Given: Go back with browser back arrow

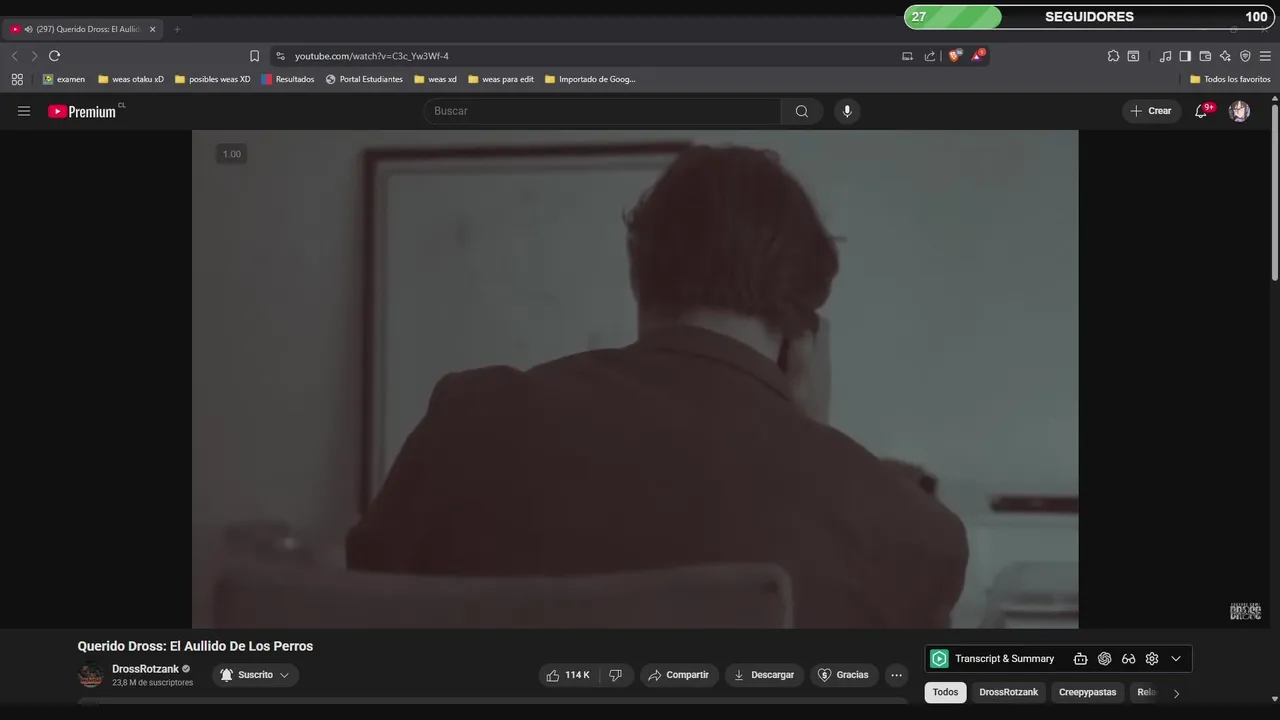Looking at the screenshot, I should coord(14,56).
